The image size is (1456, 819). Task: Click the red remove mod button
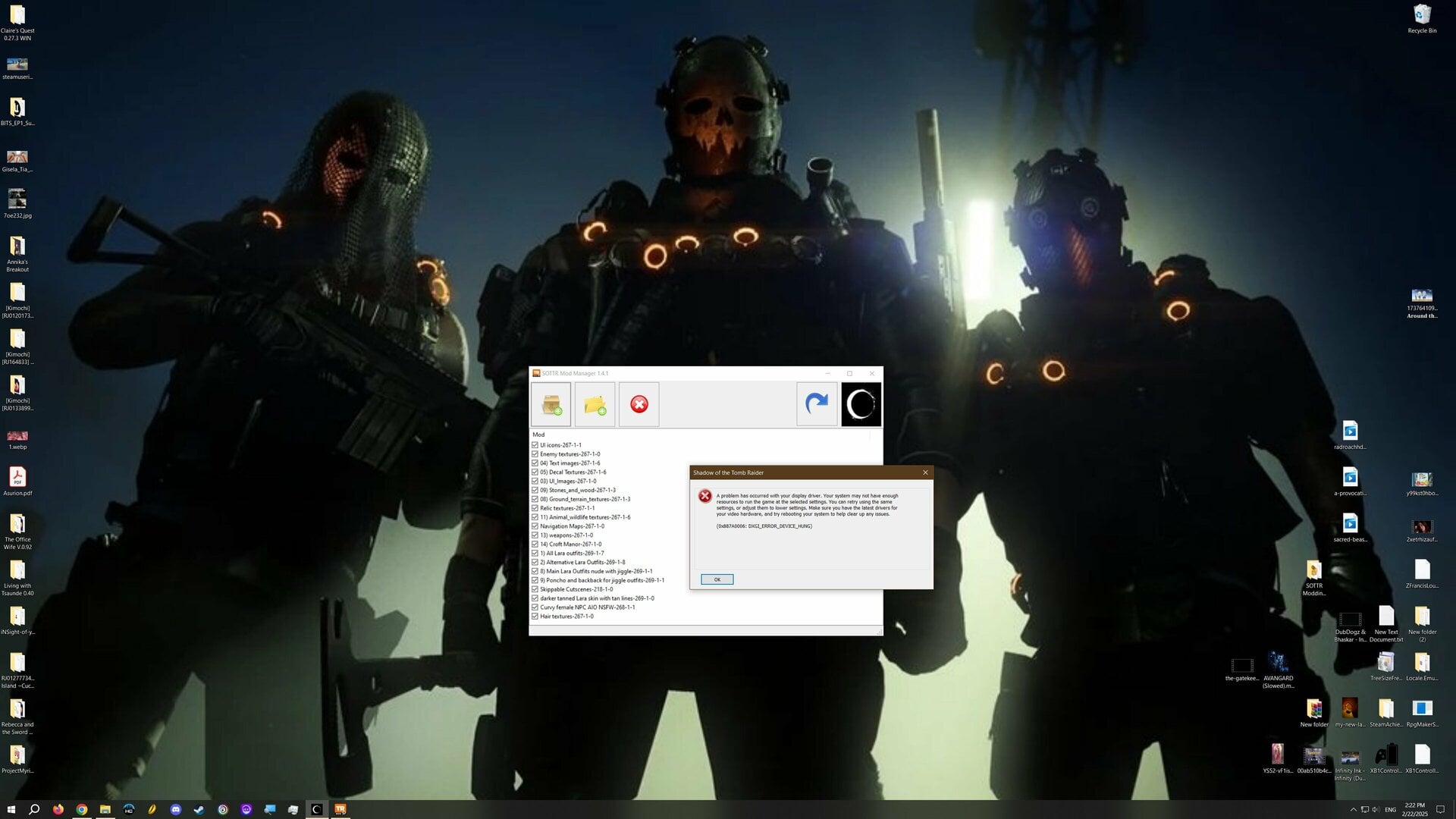[x=639, y=404]
